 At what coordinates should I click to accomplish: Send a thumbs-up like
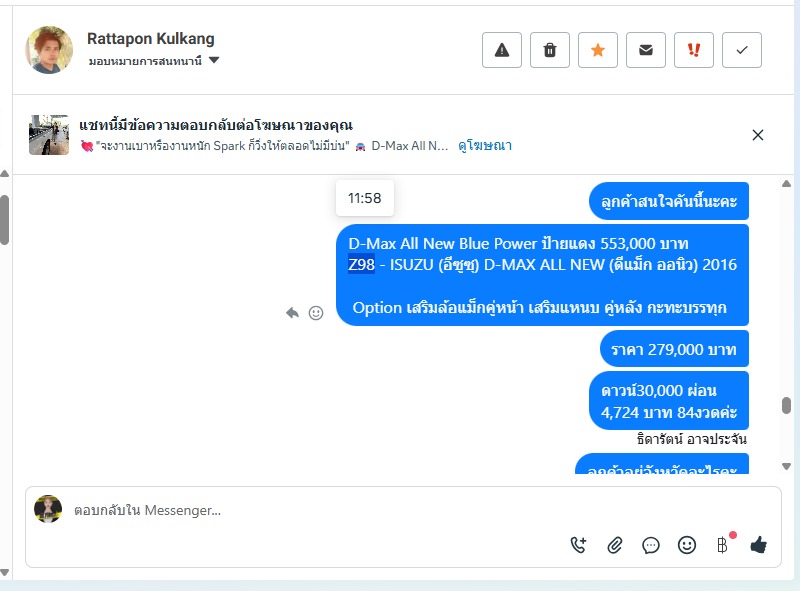click(759, 545)
